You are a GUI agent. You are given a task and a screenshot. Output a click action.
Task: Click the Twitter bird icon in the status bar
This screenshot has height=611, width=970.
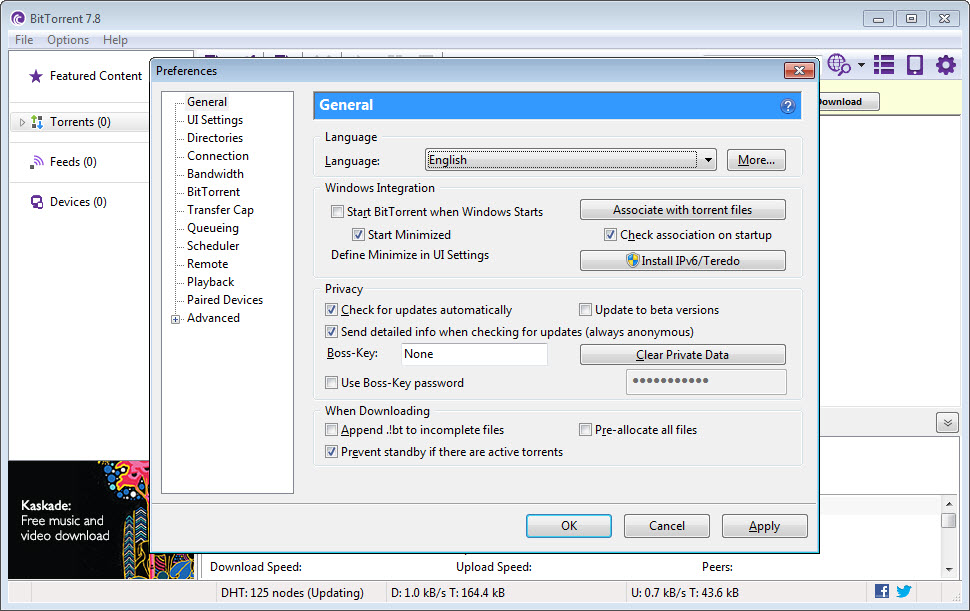[904, 591]
